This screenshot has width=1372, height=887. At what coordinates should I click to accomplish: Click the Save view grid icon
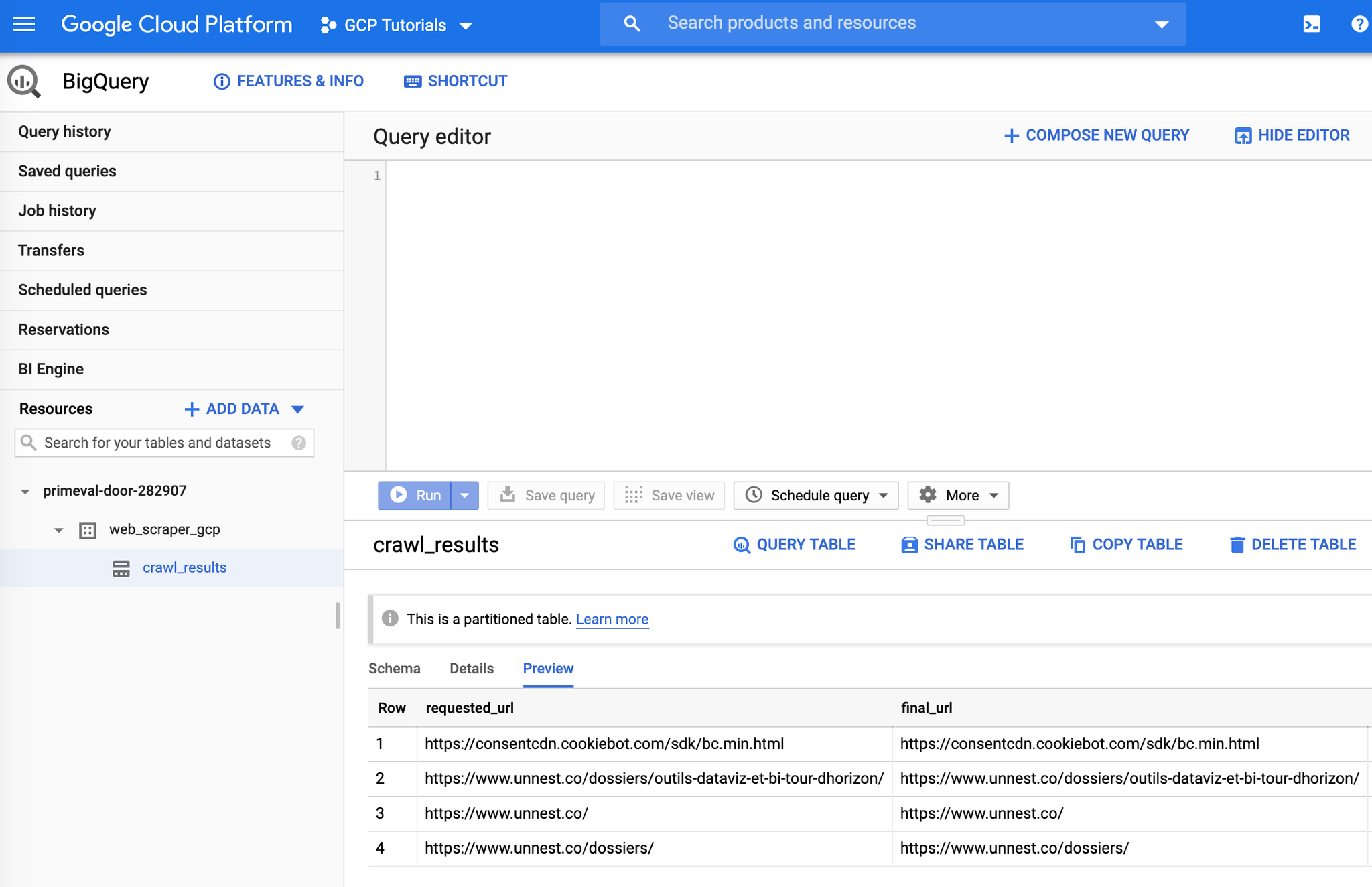click(633, 495)
